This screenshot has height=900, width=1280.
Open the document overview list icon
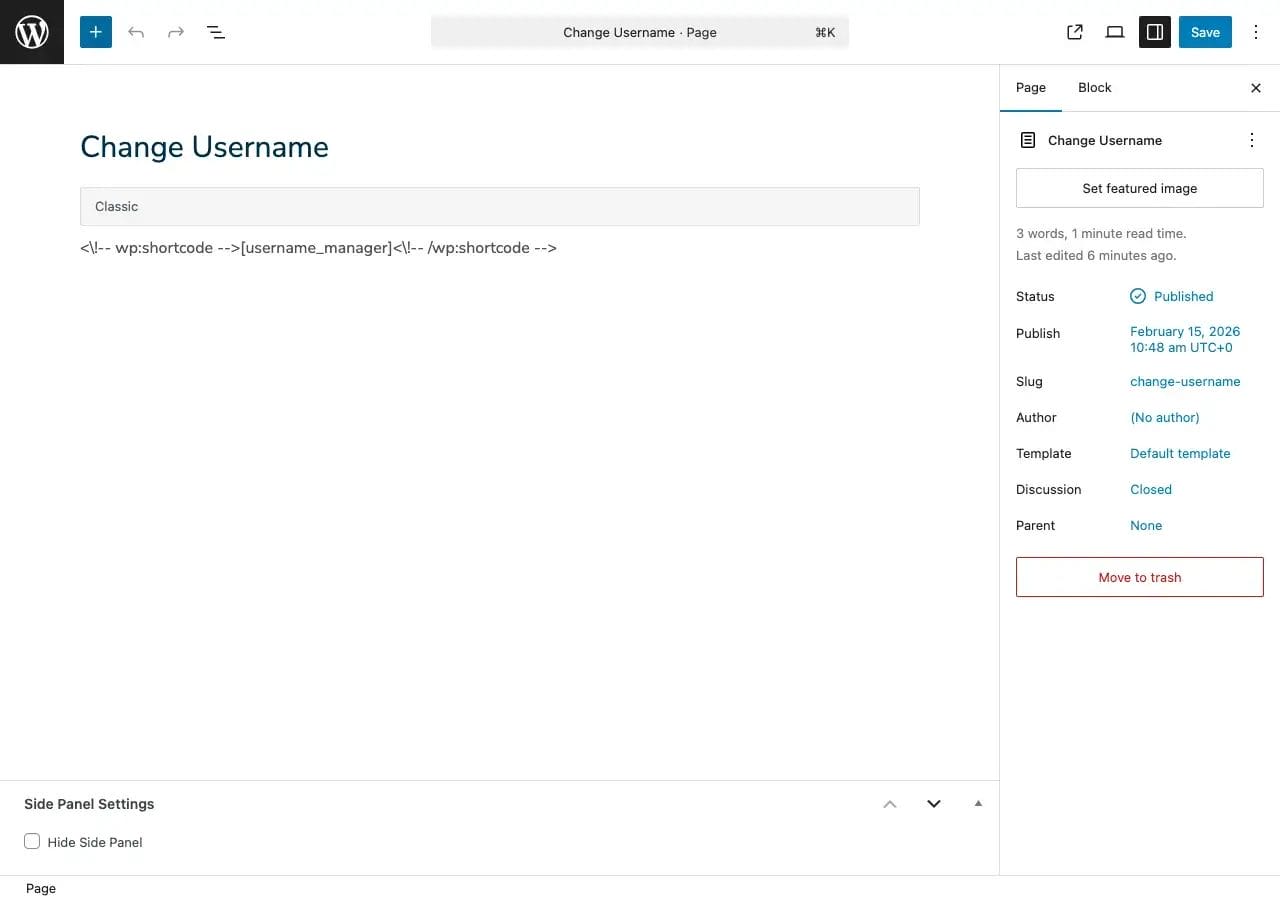[x=216, y=32]
